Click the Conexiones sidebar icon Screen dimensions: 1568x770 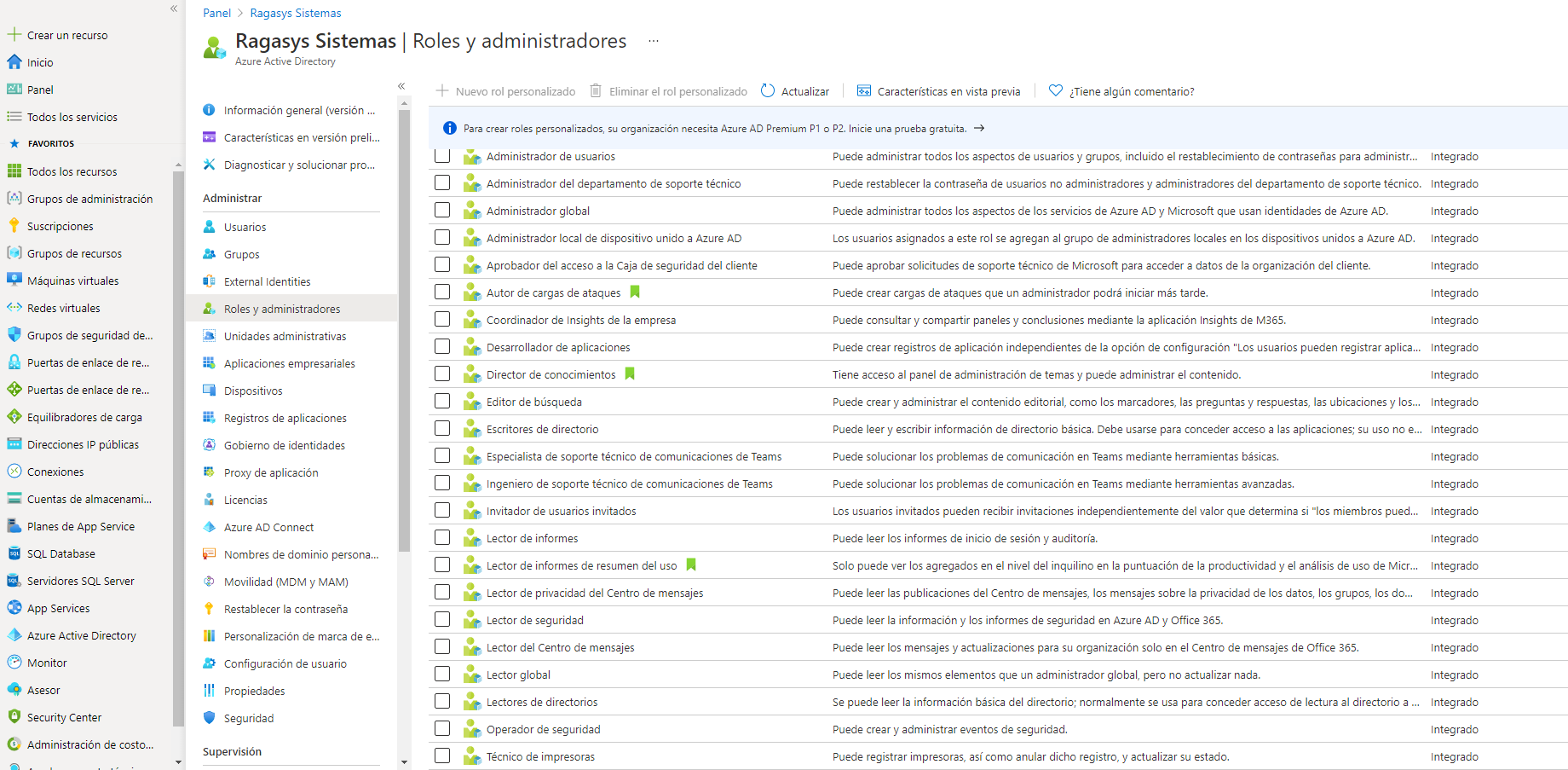pos(14,472)
